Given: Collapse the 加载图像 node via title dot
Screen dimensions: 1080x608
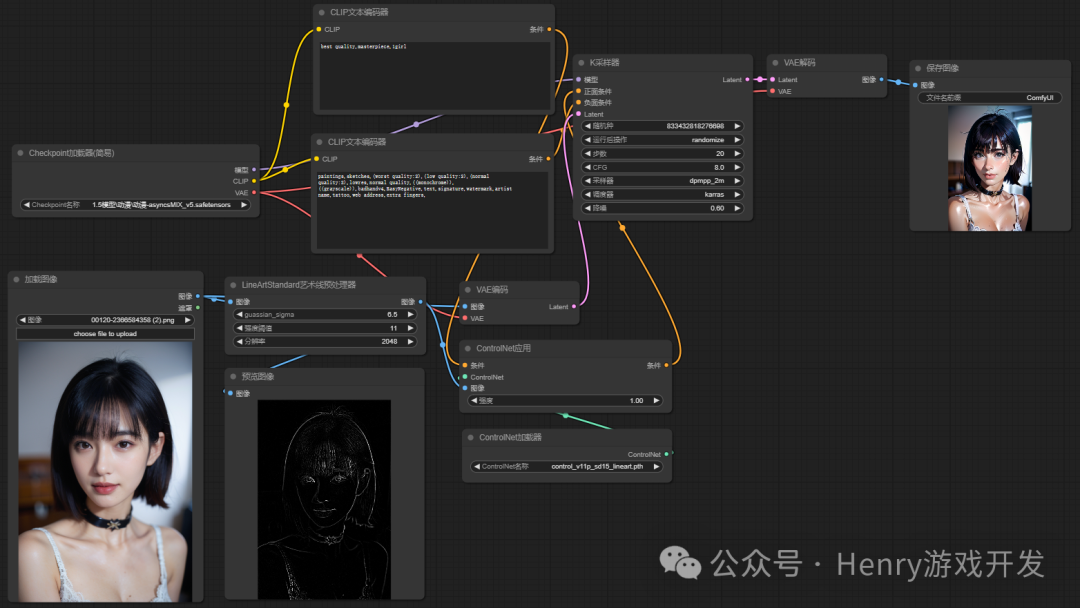Looking at the screenshot, I should tap(17, 279).
